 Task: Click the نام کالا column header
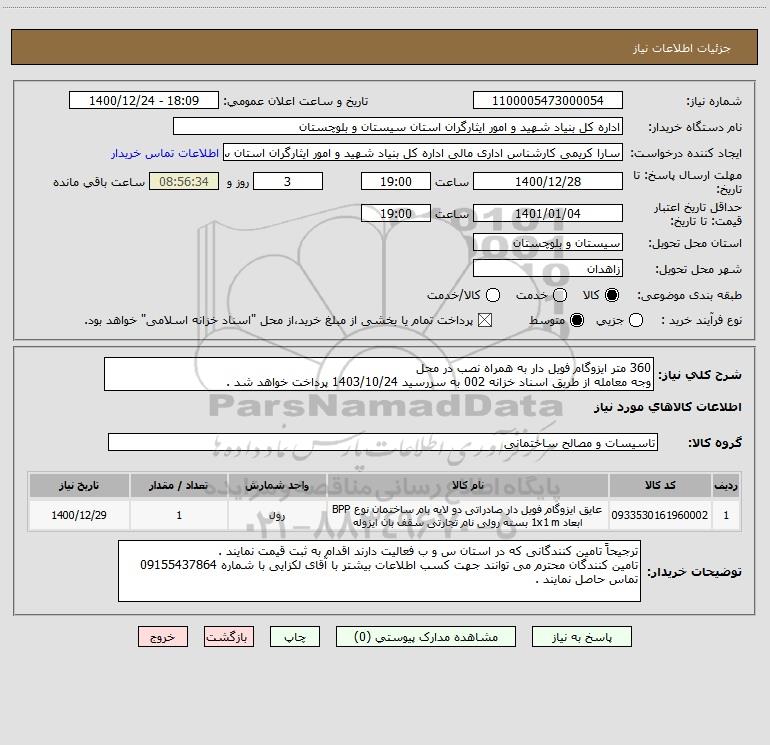pos(468,485)
